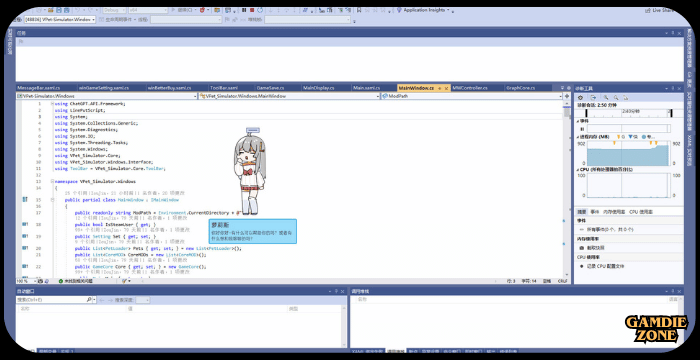Click the take snapshot button

[x=596, y=247]
